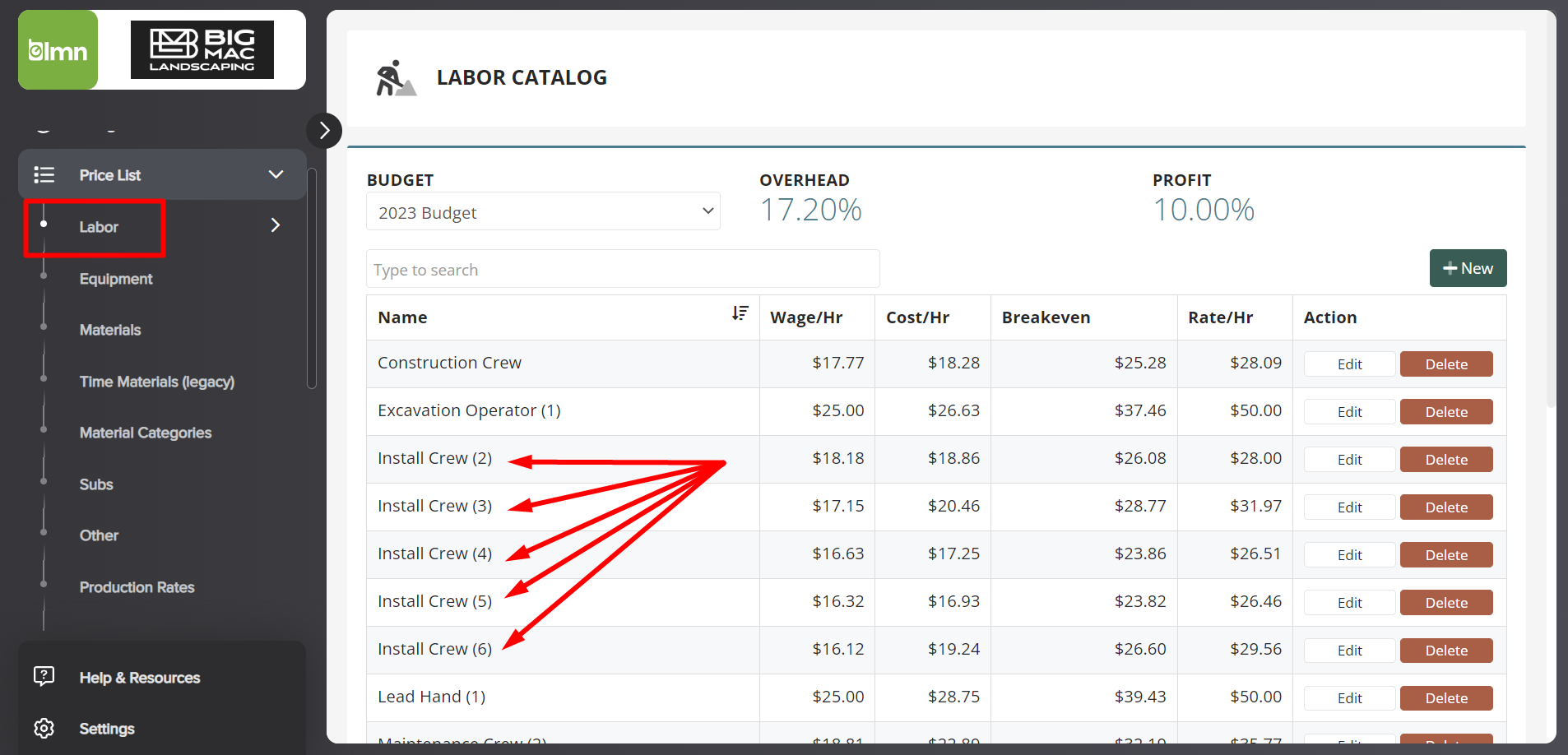Click the Wage/Hr column header

pos(806,317)
